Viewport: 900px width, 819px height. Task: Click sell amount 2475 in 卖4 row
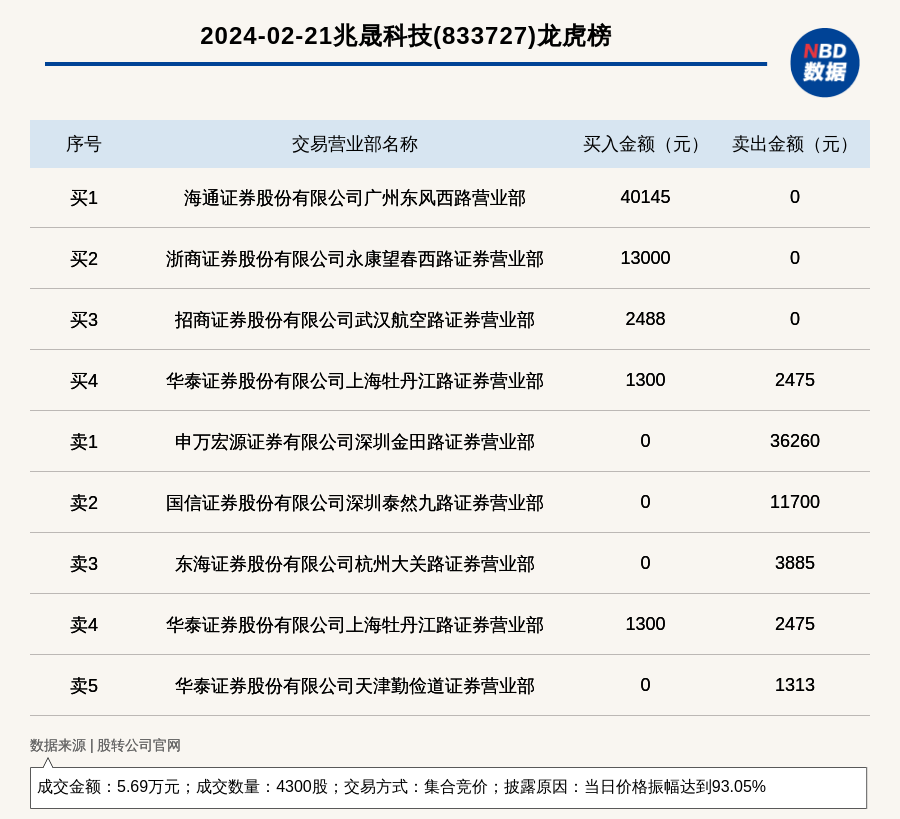click(x=794, y=624)
